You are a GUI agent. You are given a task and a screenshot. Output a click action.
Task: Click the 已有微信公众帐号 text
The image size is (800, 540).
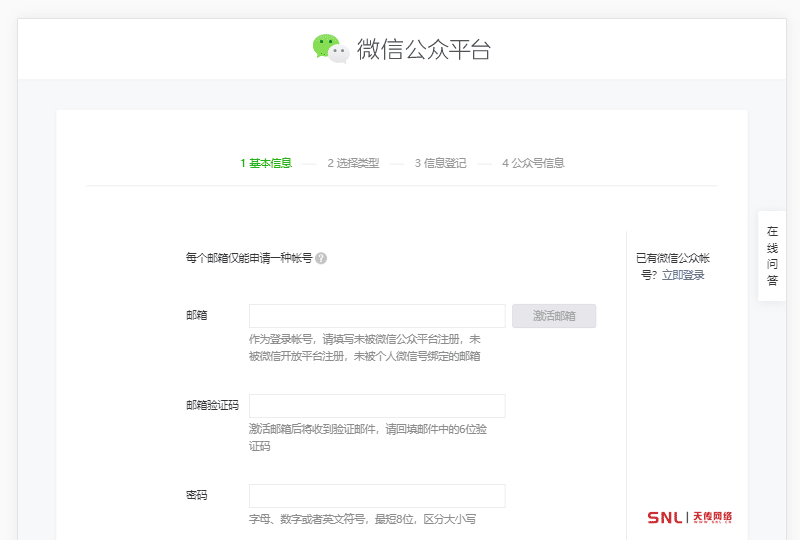672,266
